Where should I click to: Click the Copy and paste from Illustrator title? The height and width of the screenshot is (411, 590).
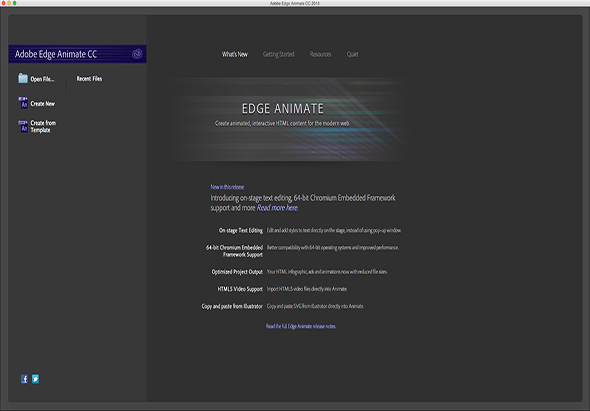232,306
